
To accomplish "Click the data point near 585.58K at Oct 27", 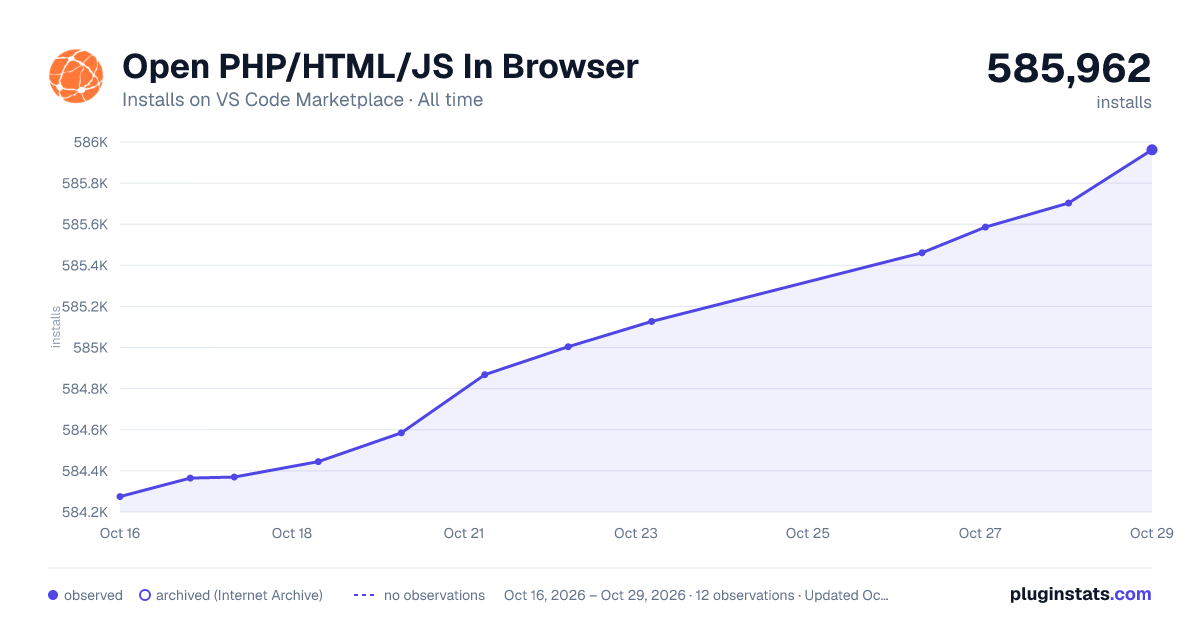I will [x=985, y=227].
